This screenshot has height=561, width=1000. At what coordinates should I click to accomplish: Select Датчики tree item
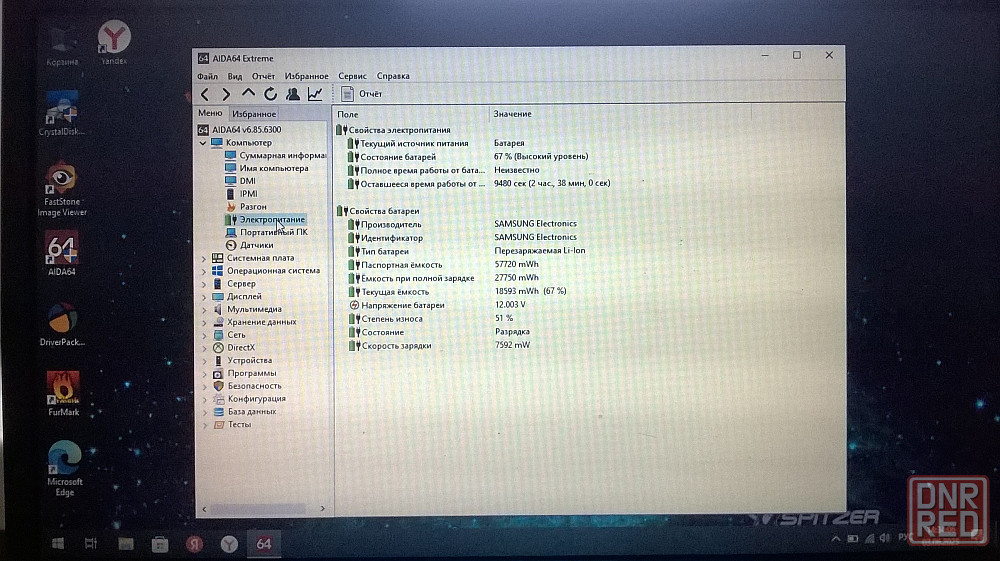coord(249,245)
